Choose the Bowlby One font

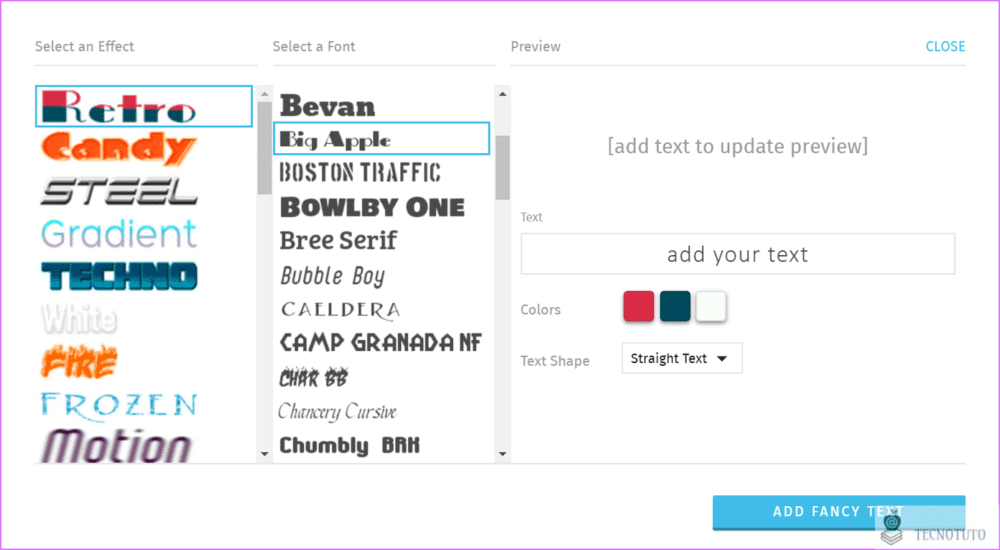tap(372, 207)
